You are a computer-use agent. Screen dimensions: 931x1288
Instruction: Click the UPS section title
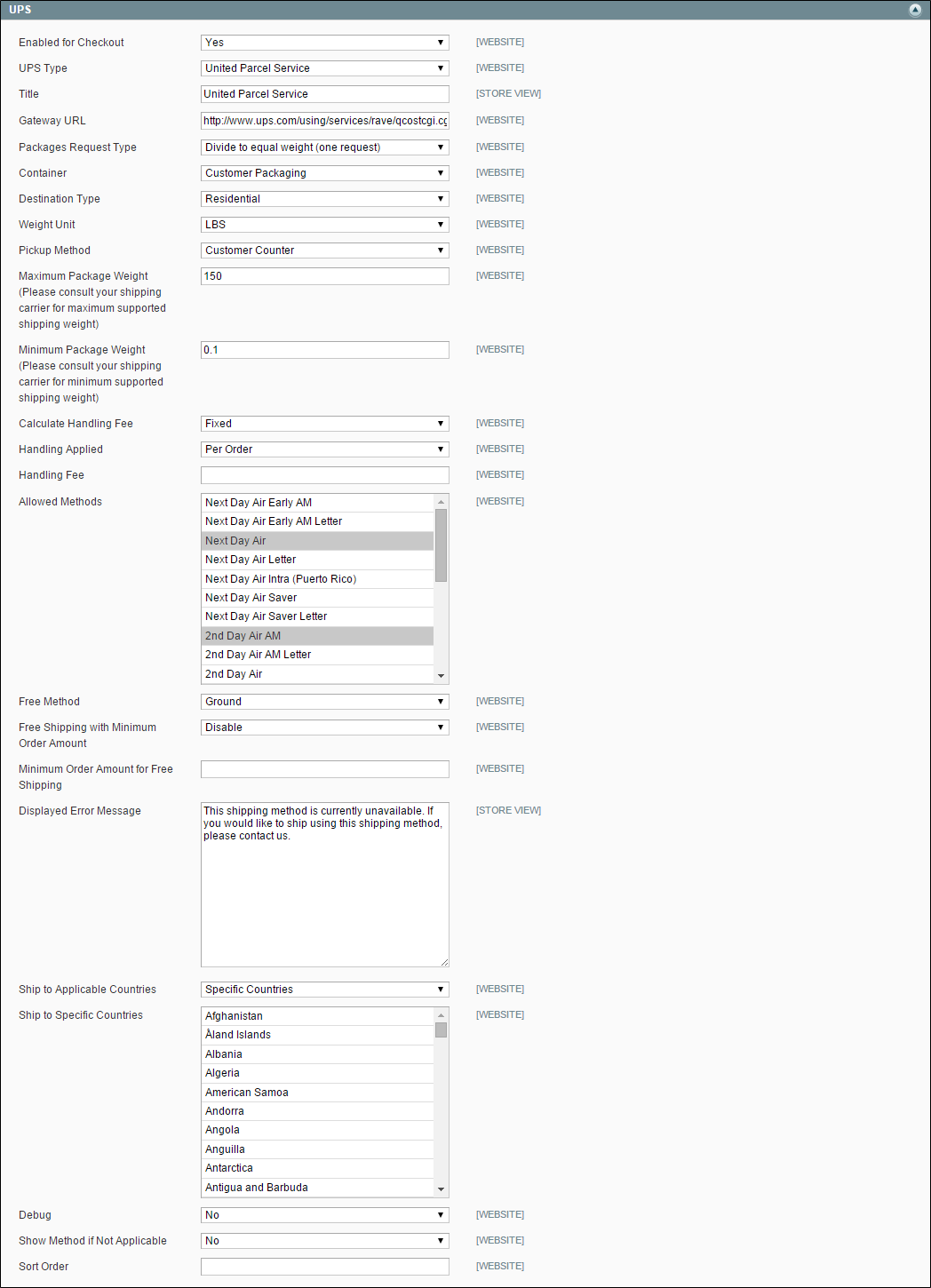[x=20, y=10]
